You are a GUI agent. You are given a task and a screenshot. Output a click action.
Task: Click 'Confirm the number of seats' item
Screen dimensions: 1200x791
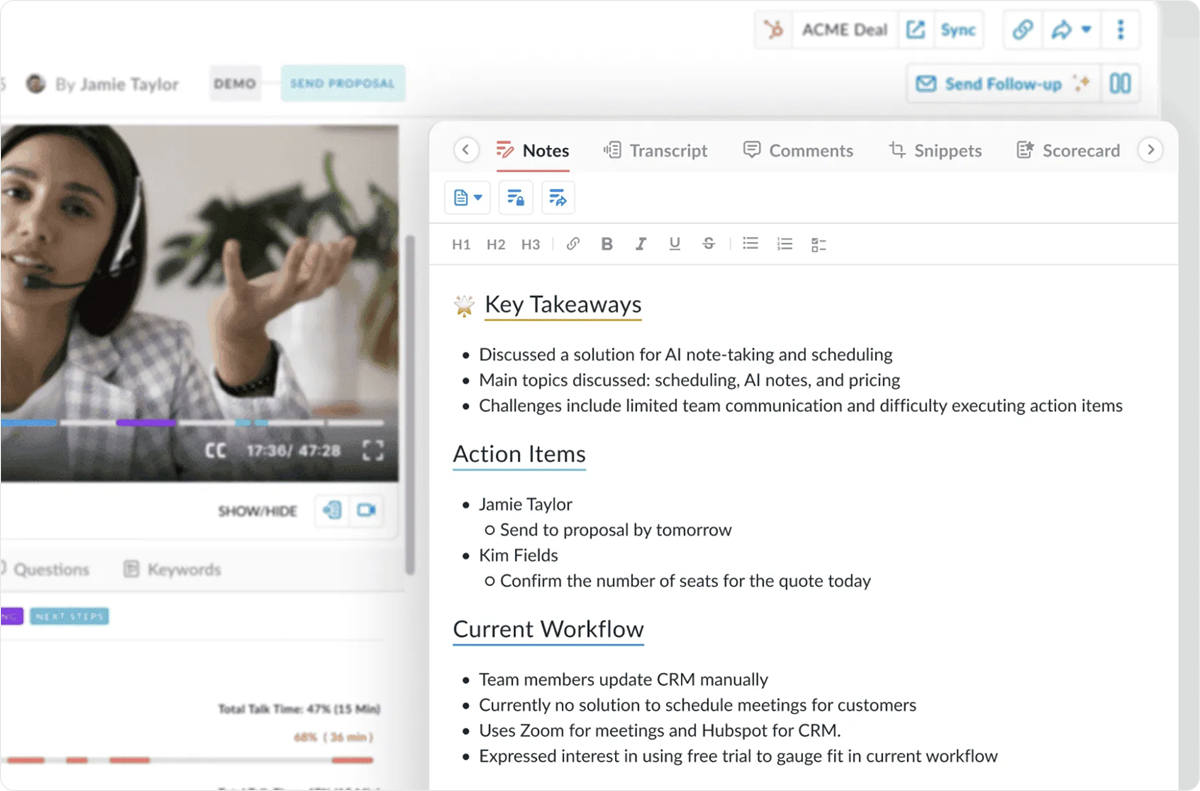tap(685, 581)
